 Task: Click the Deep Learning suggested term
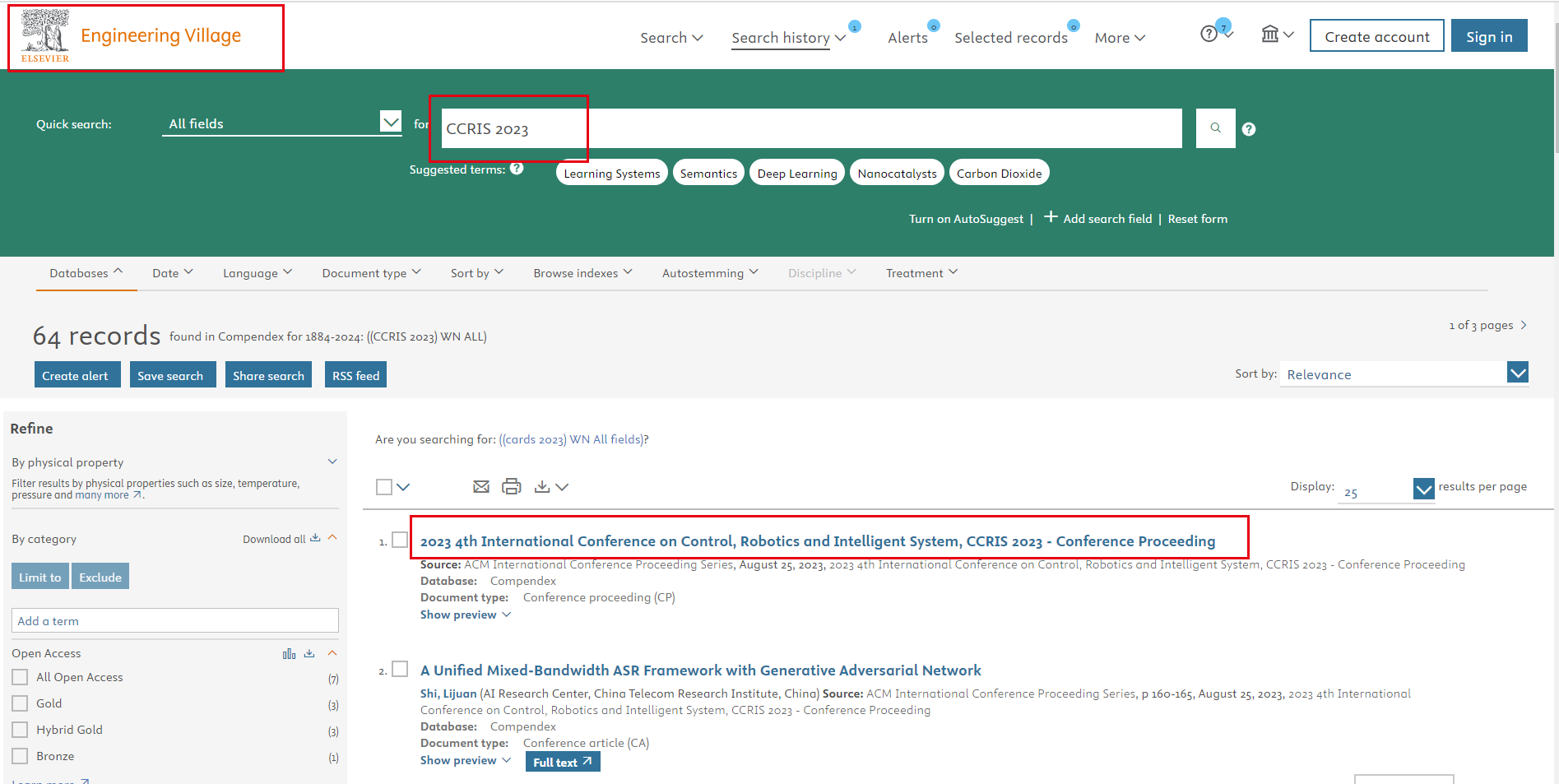coord(797,173)
